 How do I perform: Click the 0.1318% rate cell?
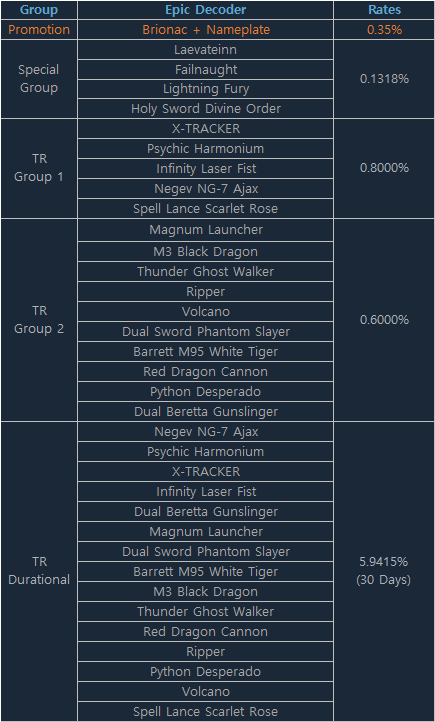point(384,79)
